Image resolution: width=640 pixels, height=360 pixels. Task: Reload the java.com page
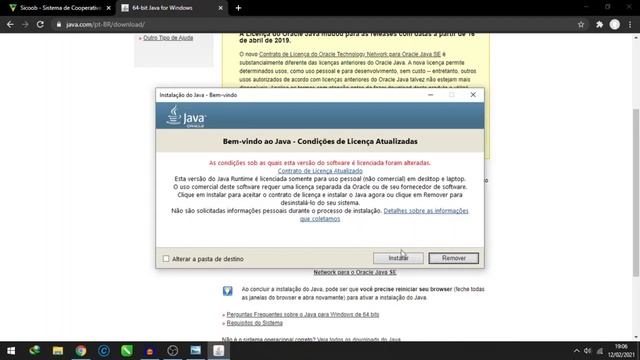point(40,24)
